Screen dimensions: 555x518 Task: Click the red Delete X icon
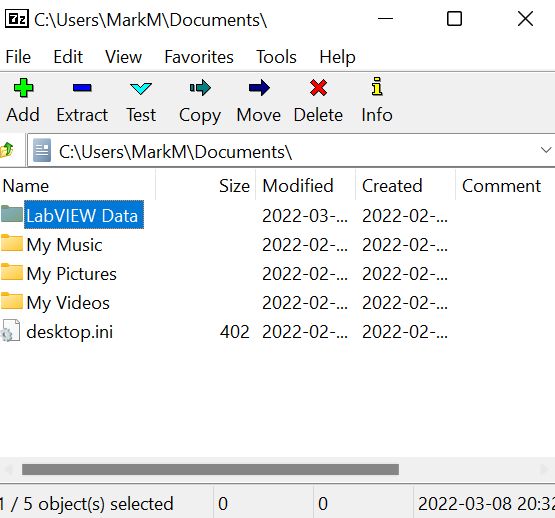(318, 88)
